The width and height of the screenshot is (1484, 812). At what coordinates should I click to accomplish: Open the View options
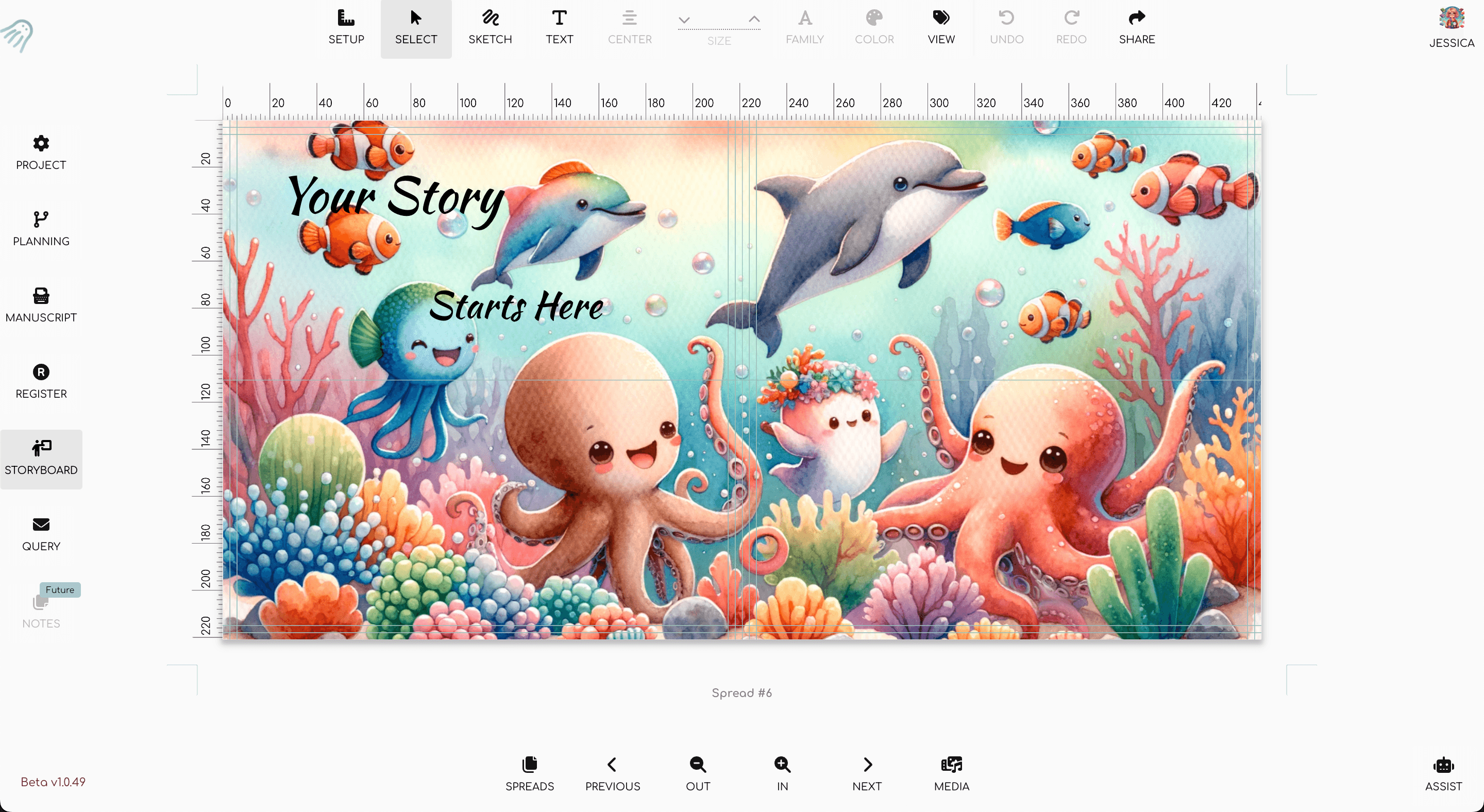coord(941,28)
